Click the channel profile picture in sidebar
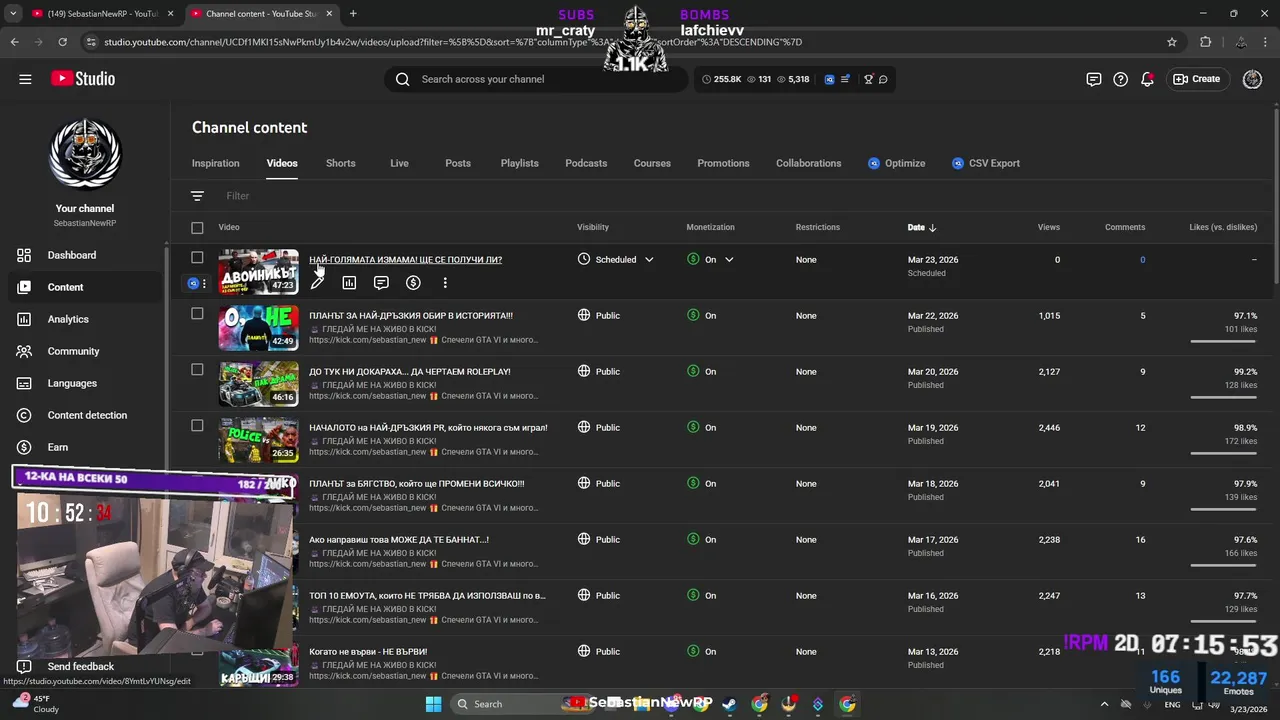 (85, 153)
